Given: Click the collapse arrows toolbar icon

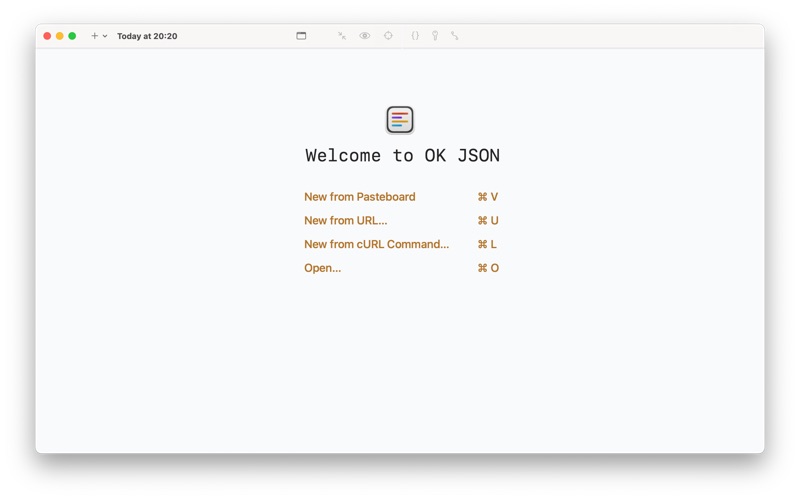Looking at the screenshot, I should [342, 36].
